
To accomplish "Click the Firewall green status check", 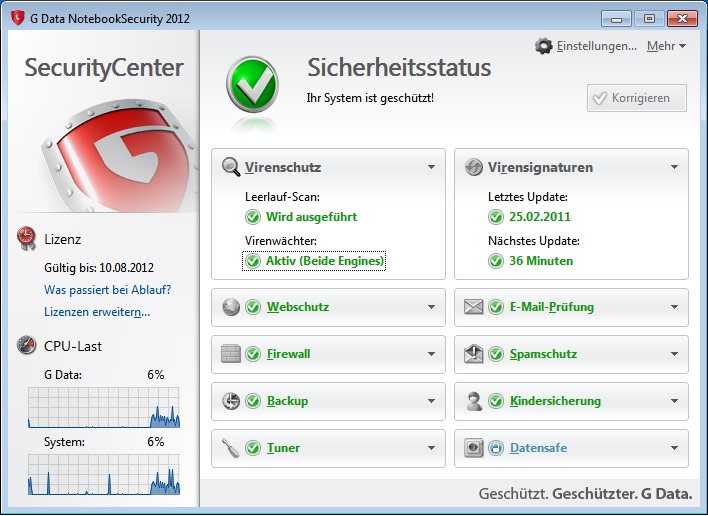I will point(253,354).
